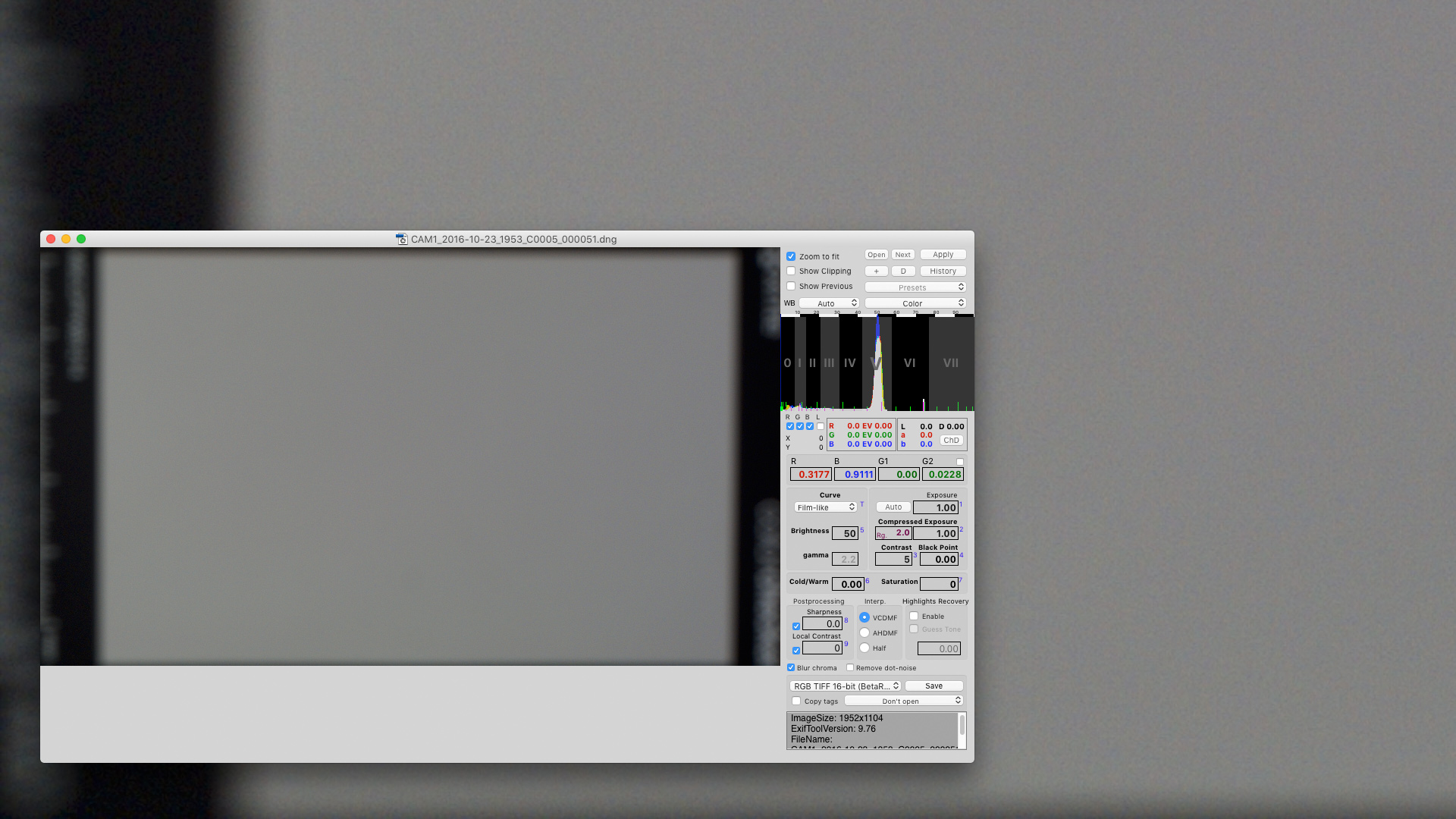
Task: Click the EXIF info panel scrollbar
Action: coord(962,726)
